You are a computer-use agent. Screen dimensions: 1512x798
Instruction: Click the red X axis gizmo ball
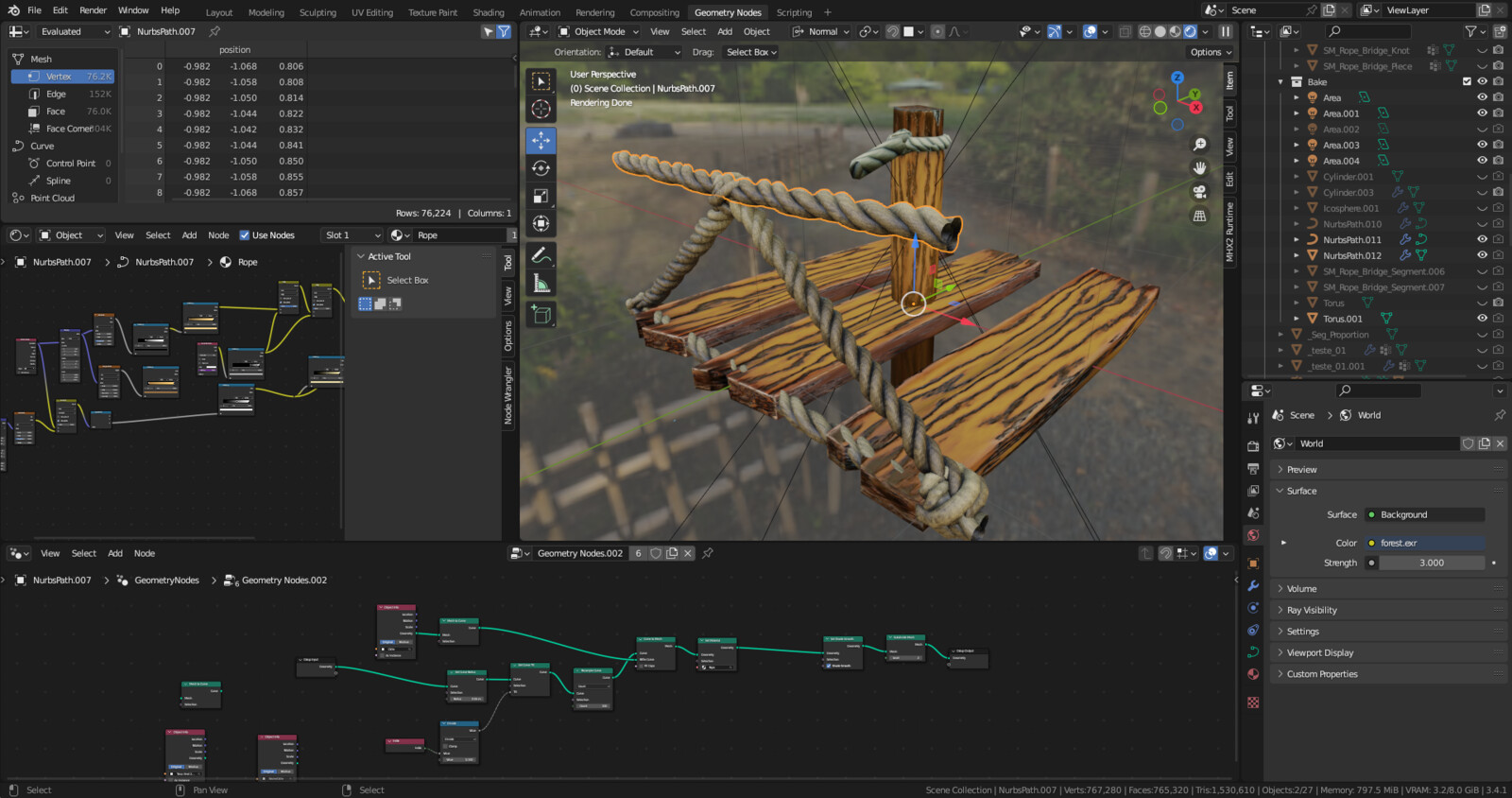pos(1195,108)
